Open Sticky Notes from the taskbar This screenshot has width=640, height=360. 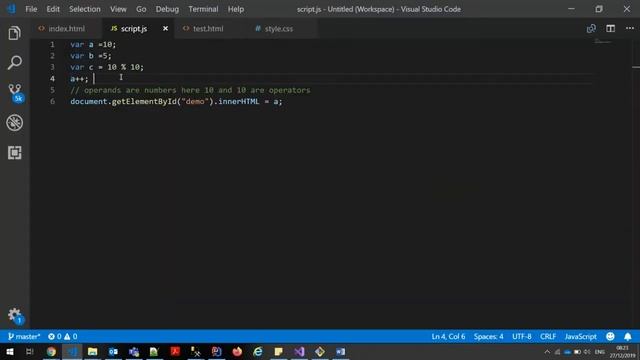tap(278, 351)
